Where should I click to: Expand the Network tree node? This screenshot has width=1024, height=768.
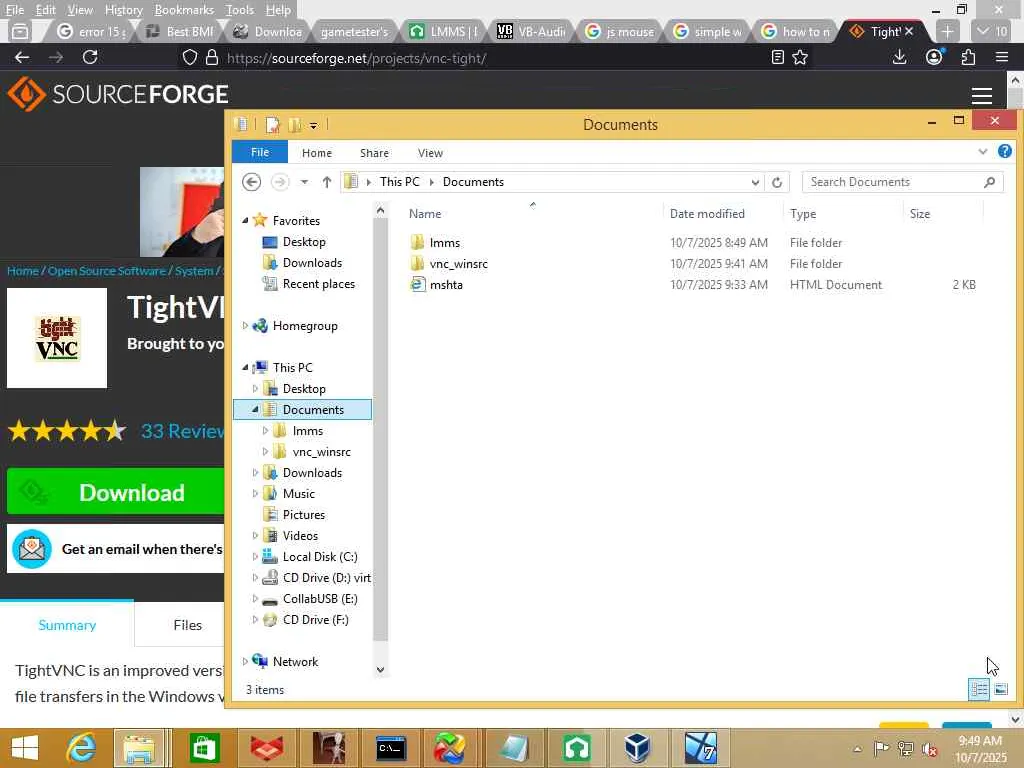pos(246,662)
